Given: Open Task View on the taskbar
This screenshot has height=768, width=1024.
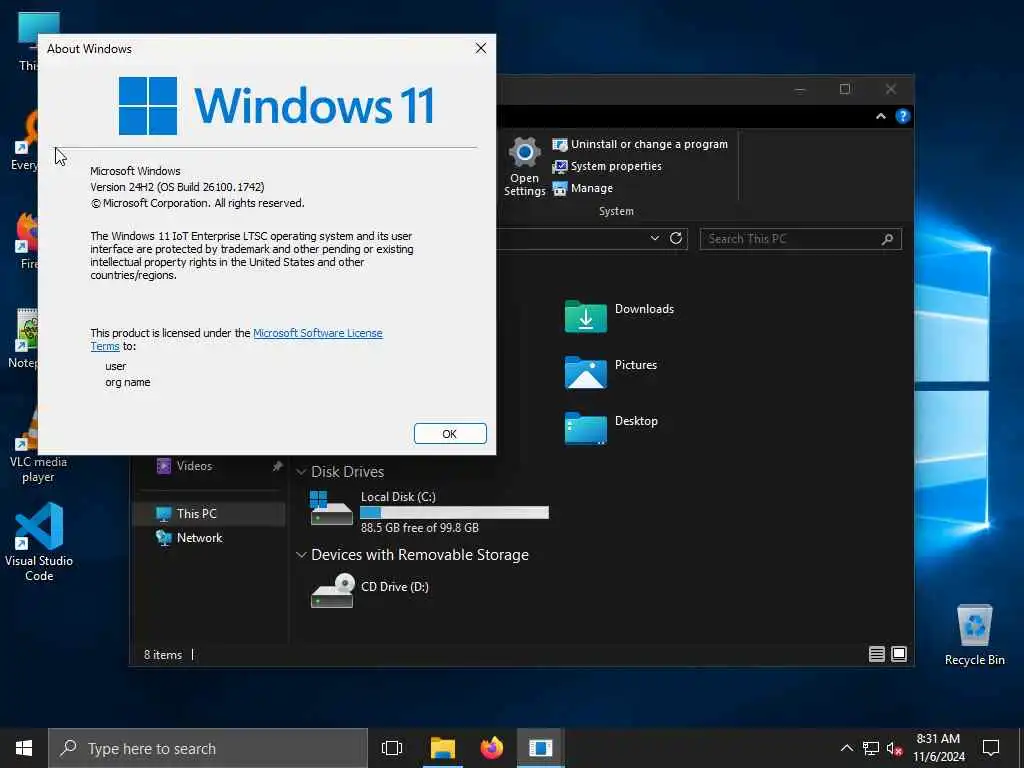Looking at the screenshot, I should (392, 748).
